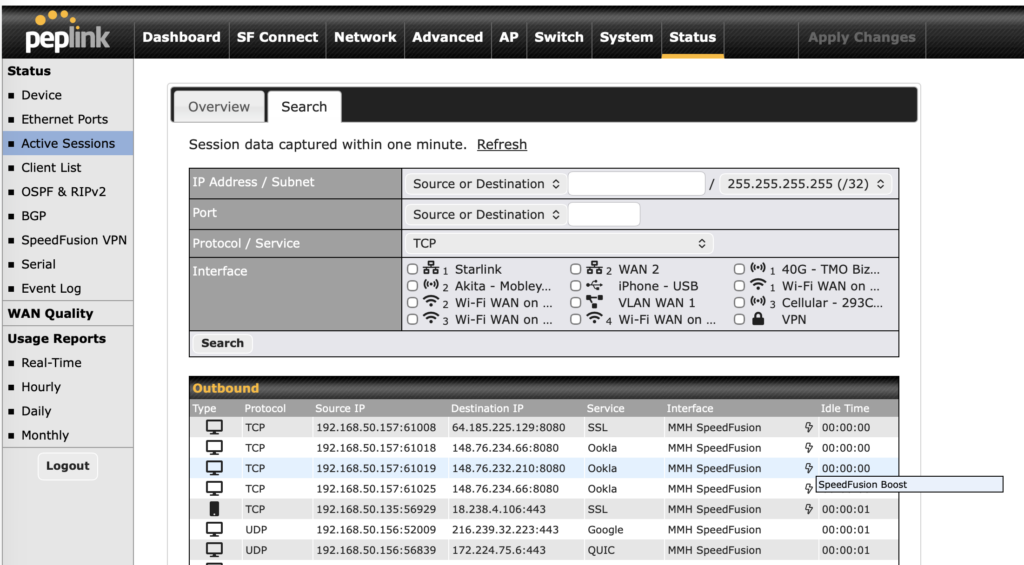Click boost bolt icon on 148.76.232.210 row
The height and width of the screenshot is (565, 1024).
point(808,468)
